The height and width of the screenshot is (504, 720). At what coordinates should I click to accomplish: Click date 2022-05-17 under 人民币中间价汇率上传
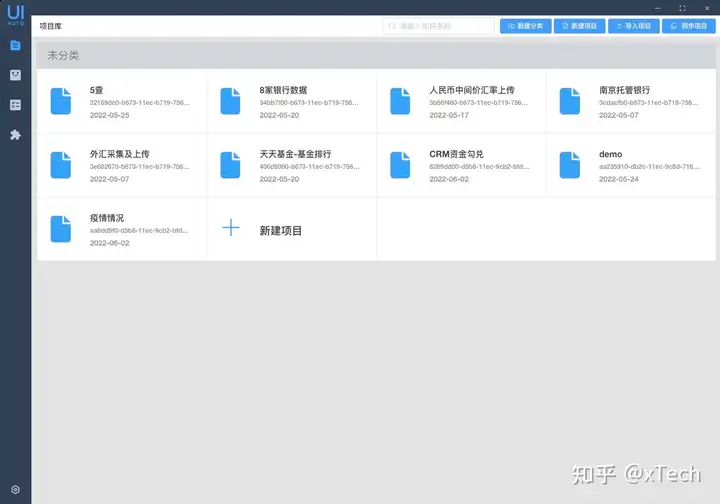pyautogui.click(x=449, y=115)
